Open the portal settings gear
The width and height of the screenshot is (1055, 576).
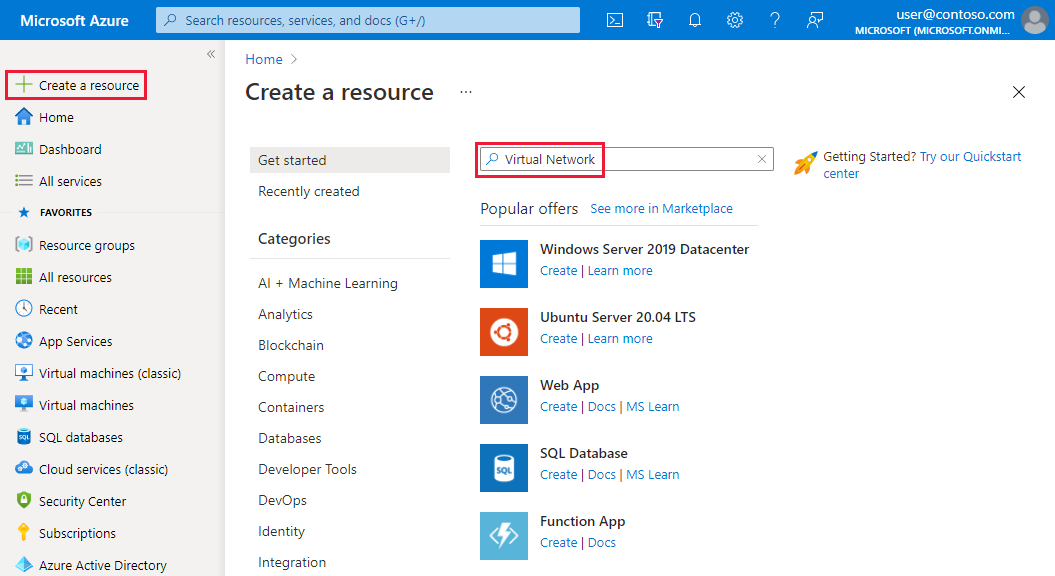click(x=735, y=20)
